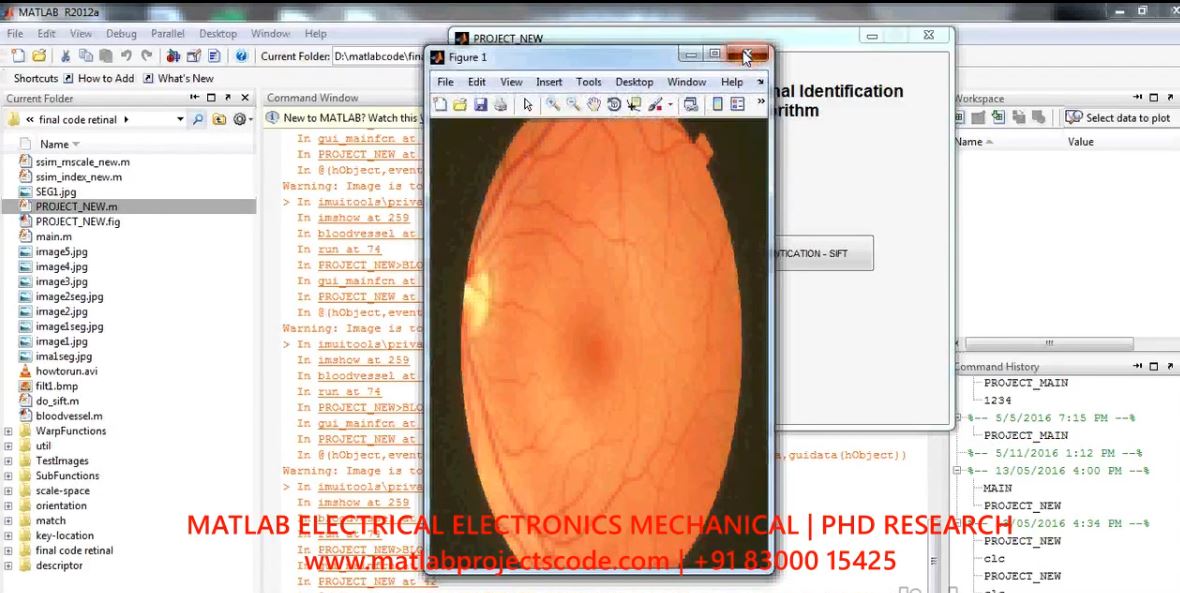Screen dimensions: 1180x593
Task: Select the Brush data tool in Figure 1
Action: pyautogui.click(x=654, y=105)
